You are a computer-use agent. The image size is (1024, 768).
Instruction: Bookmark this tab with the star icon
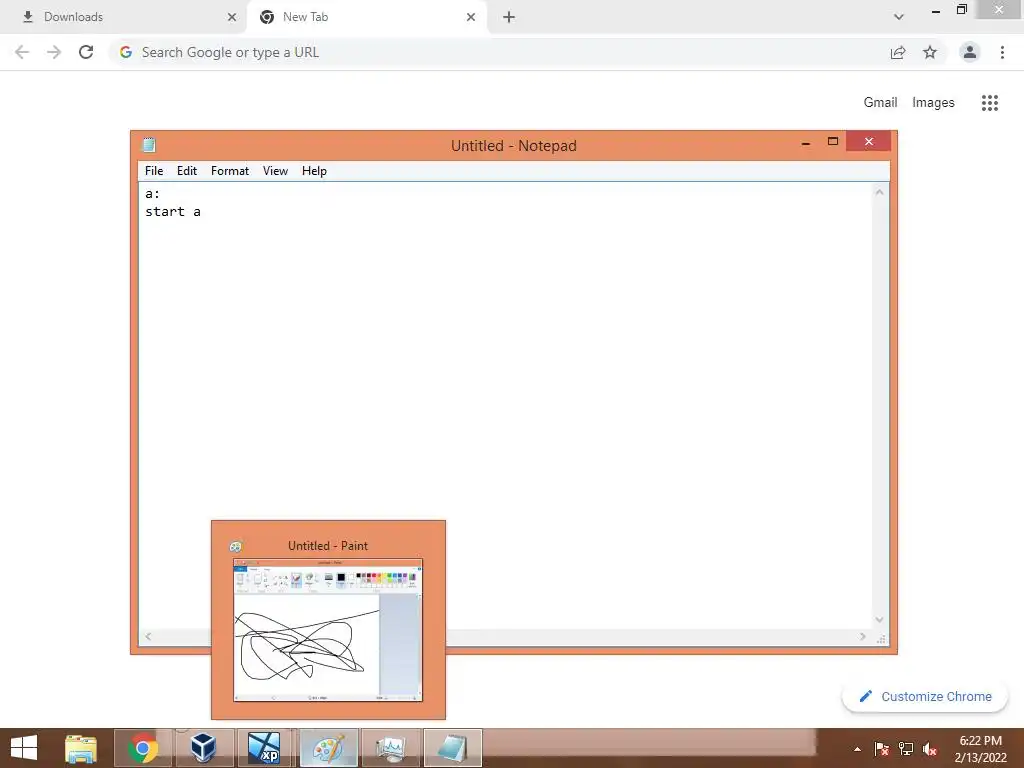click(930, 52)
